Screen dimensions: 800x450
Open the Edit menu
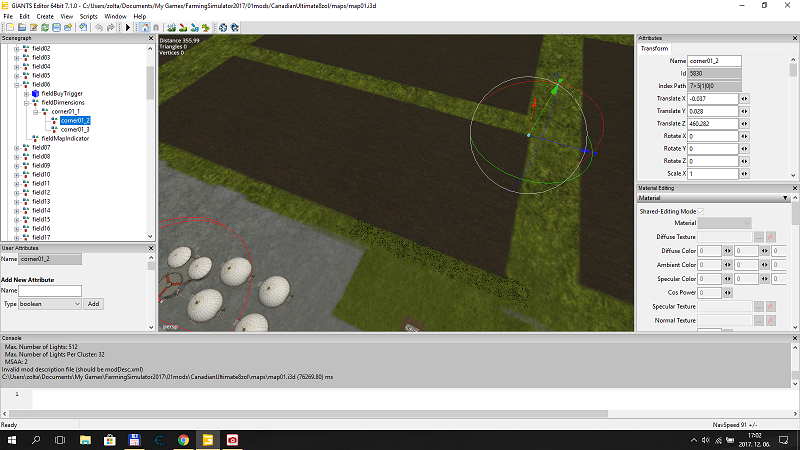(24, 16)
